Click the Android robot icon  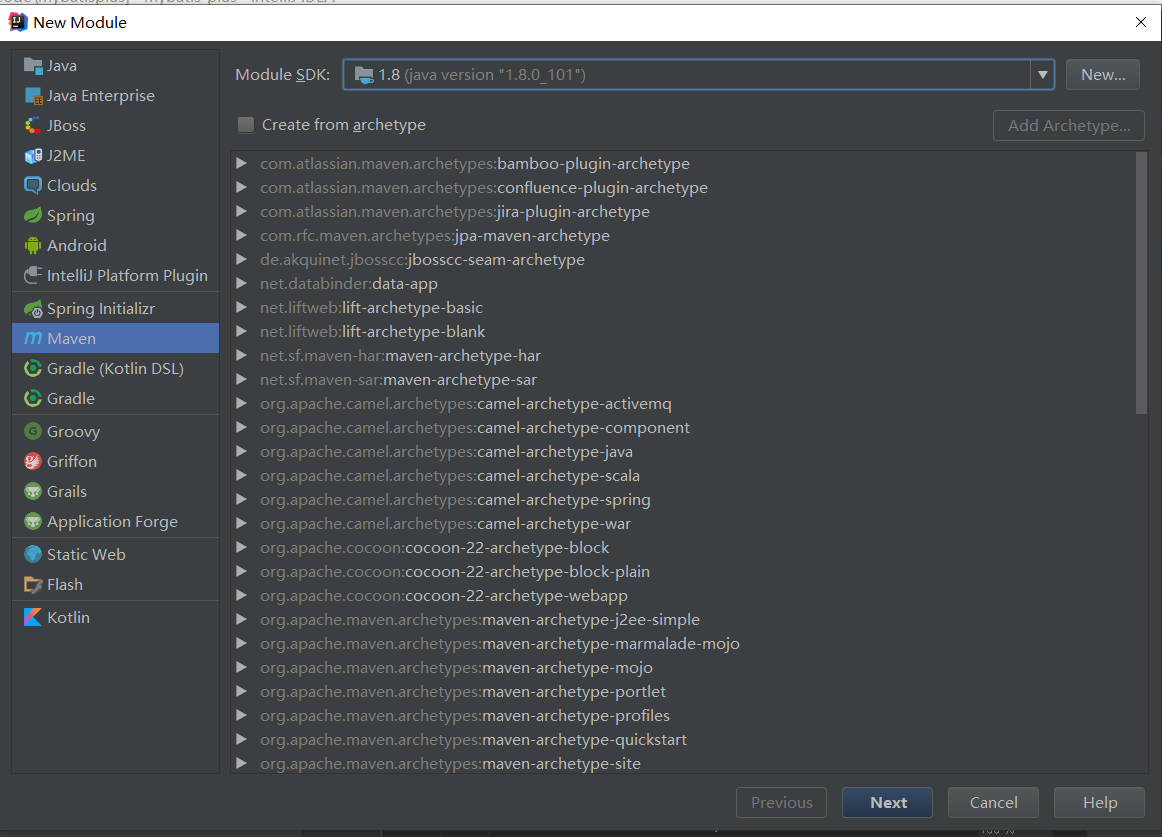[33, 245]
